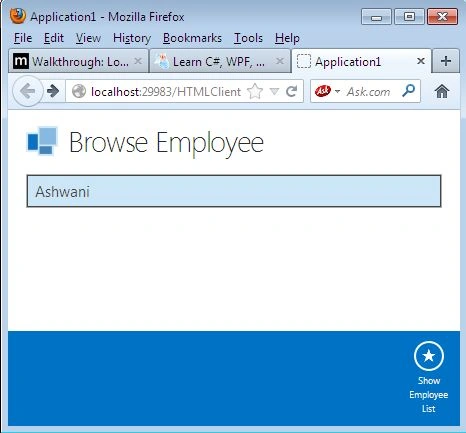Viewport: 466px width, 433px height.
Task: Maximize the Firefox window
Action: coord(410,17)
